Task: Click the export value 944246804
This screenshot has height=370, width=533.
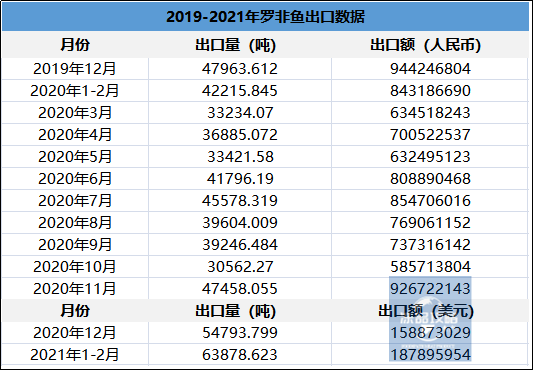Action: pyautogui.click(x=430, y=69)
